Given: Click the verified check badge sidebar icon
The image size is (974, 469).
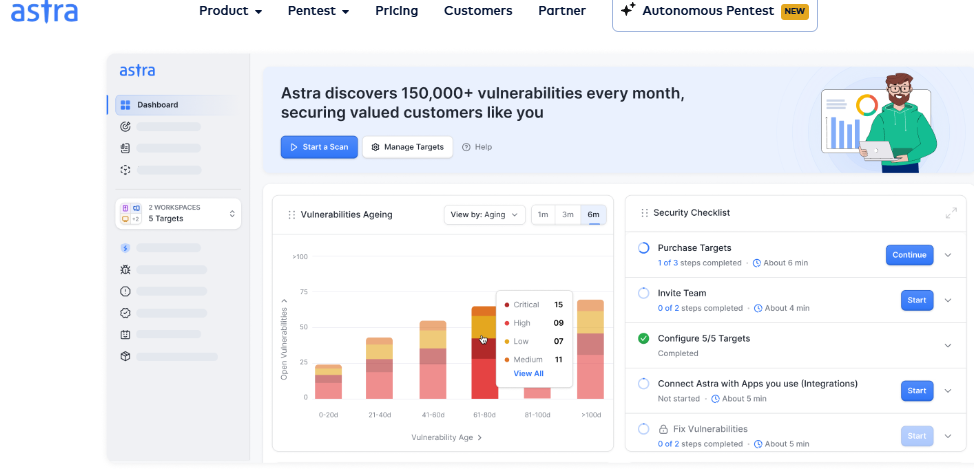Looking at the screenshot, I should click(x=125, y=313).
